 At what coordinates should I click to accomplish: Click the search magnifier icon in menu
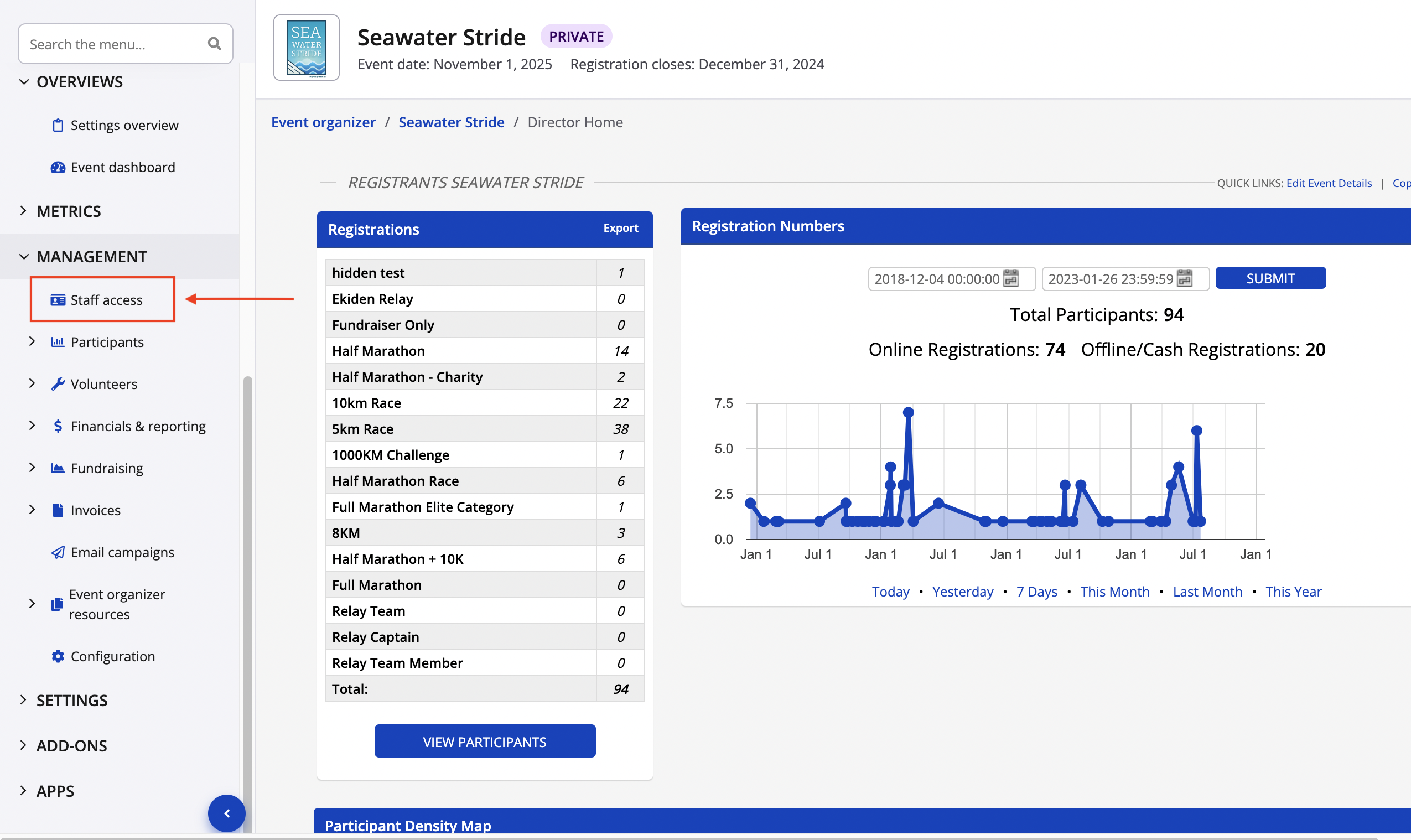tap(214, 44)
